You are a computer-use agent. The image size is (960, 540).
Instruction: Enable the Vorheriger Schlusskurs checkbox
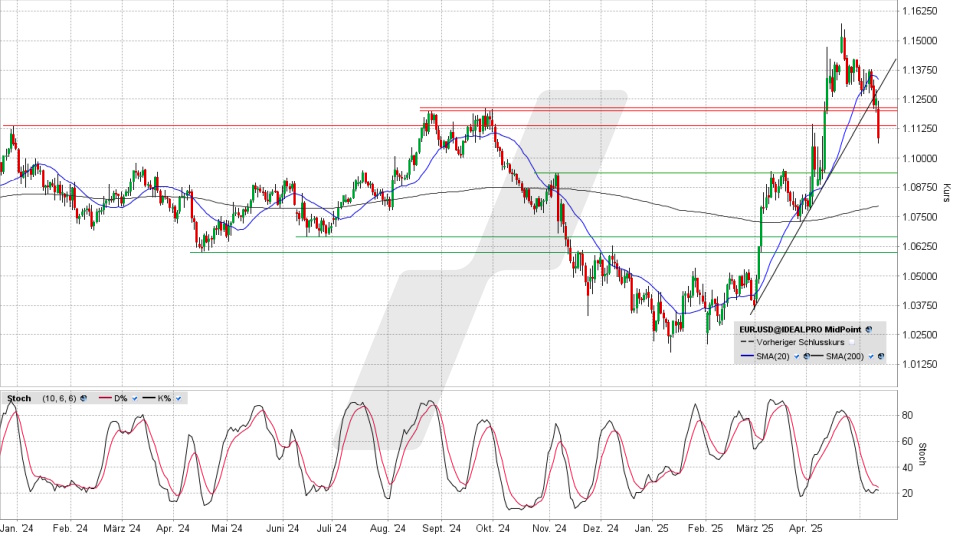pyautogui.click(x=852, y=342)
